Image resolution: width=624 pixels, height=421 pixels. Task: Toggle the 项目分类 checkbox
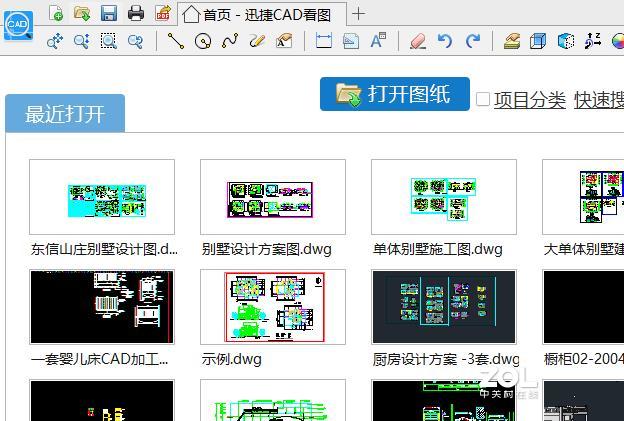click(x=483, y=99)
